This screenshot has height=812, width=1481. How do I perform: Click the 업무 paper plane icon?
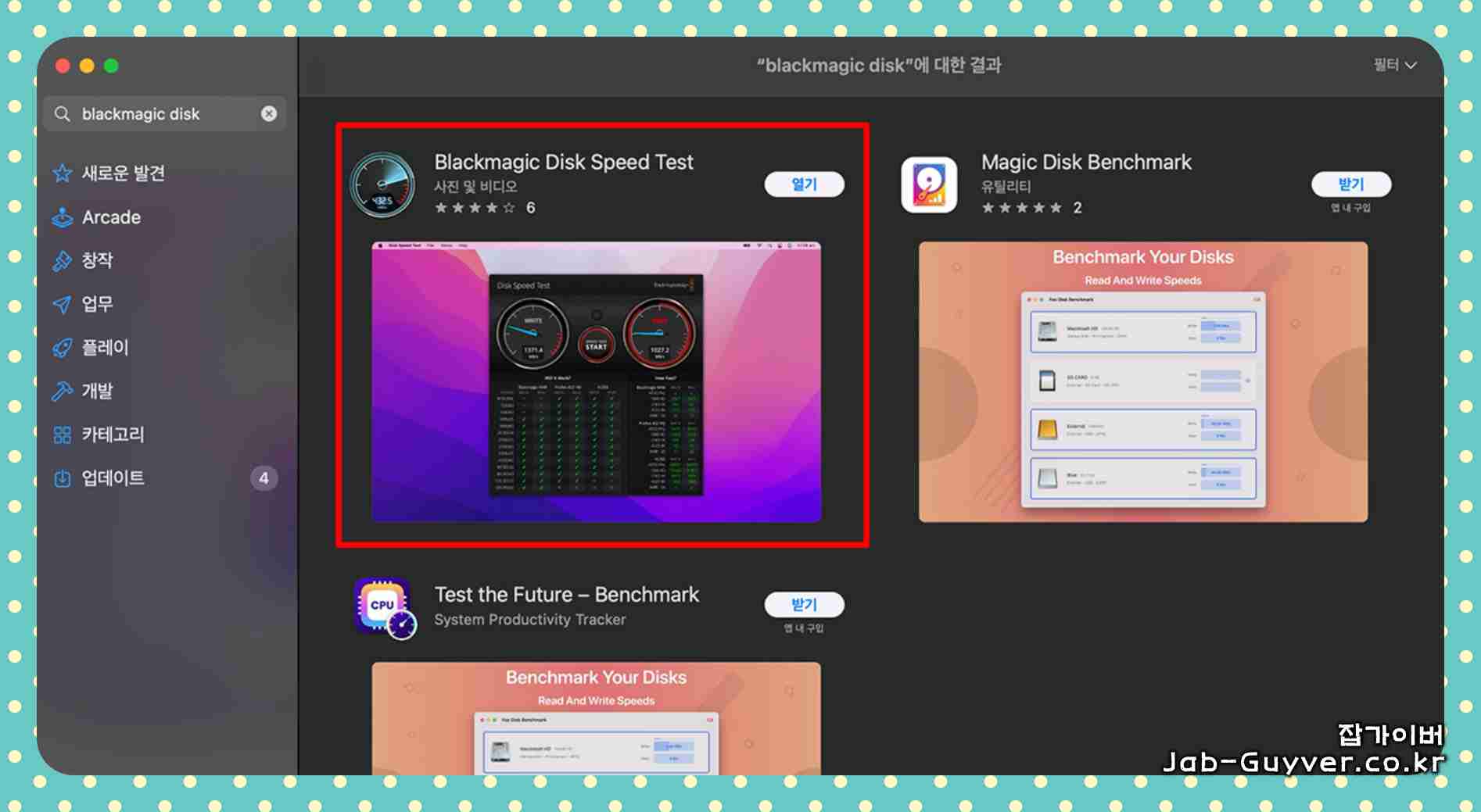63,304
